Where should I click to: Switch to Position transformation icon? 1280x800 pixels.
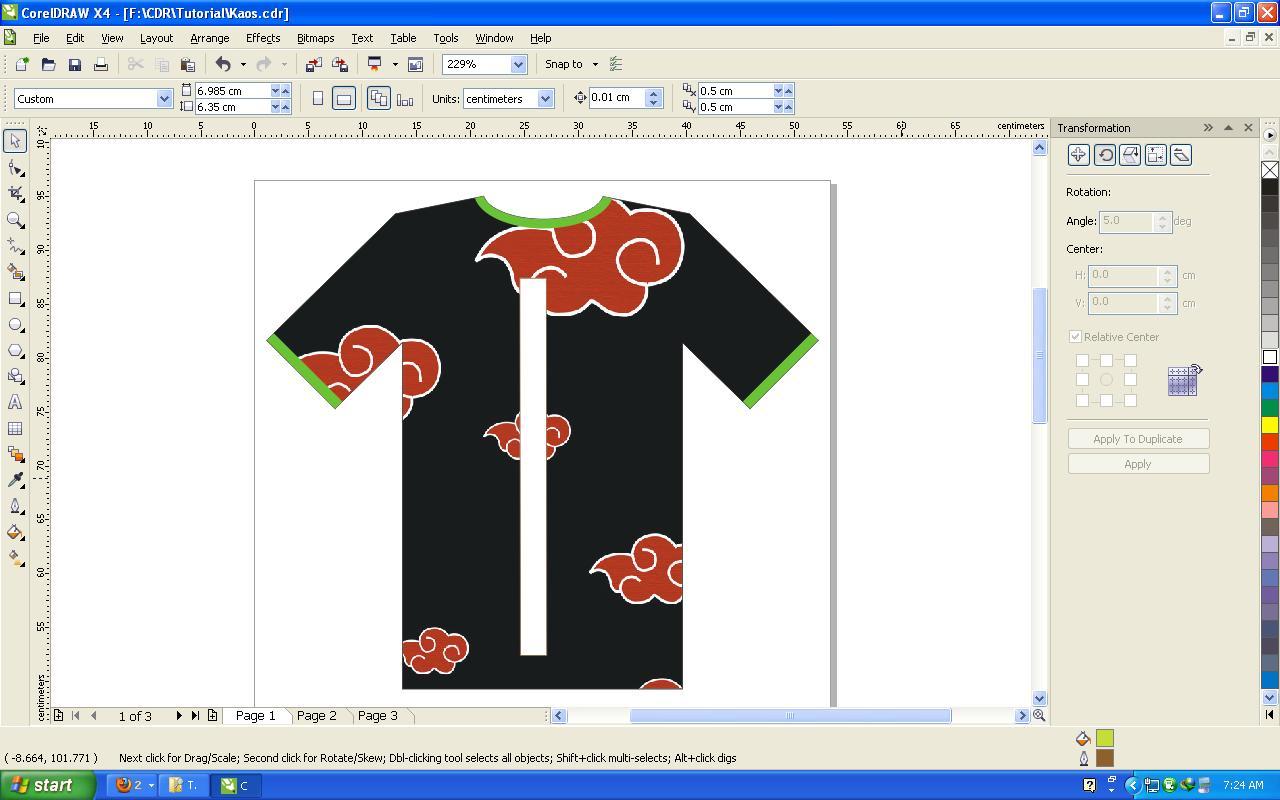(1078, 154)
